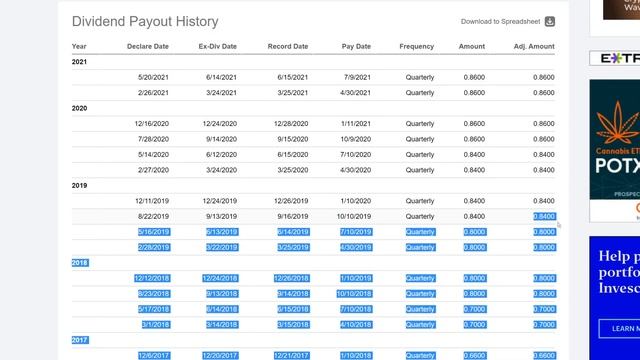This screenshot has width=640, height=360.
Task: Click the Declare Date column header
Action: [x=148, y=46]
